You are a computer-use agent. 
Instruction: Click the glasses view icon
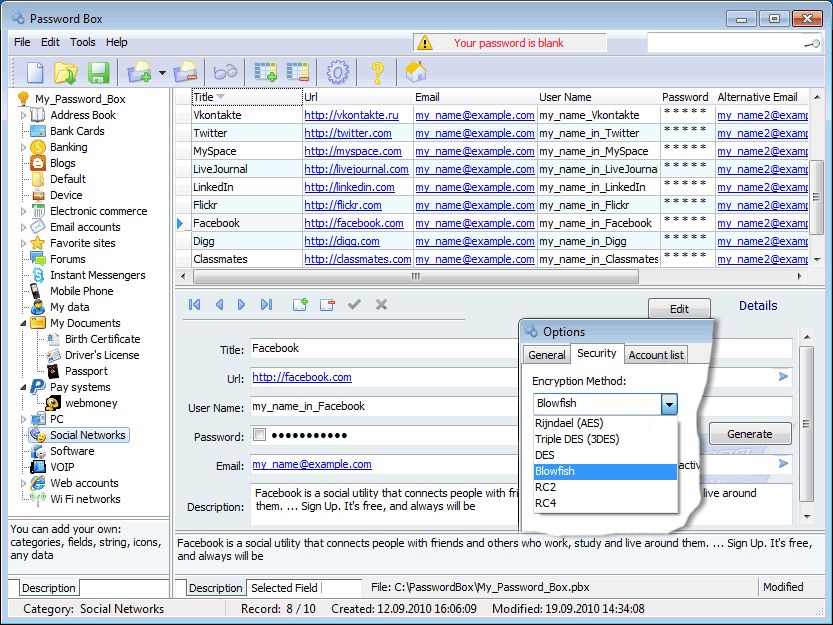click(x=225, y=72)
